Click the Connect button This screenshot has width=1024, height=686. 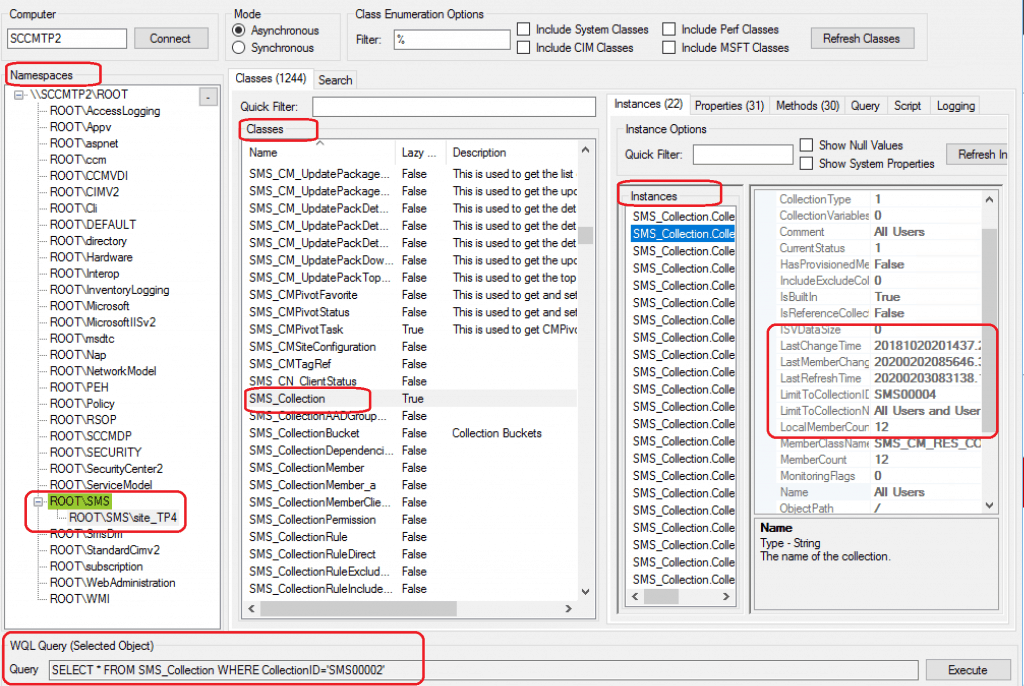[x=171, y=39]
